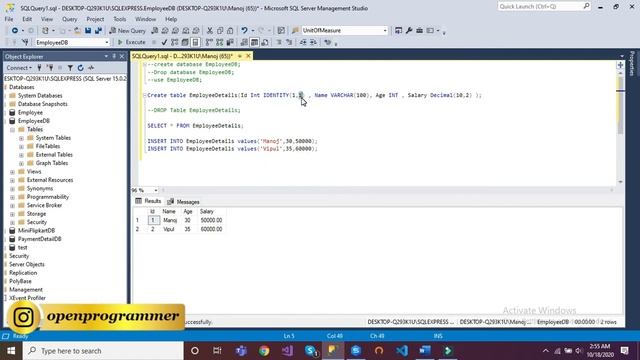Click the Execute query button
The height and width of the screenshot is (360, 640).
tap(131, 42)
